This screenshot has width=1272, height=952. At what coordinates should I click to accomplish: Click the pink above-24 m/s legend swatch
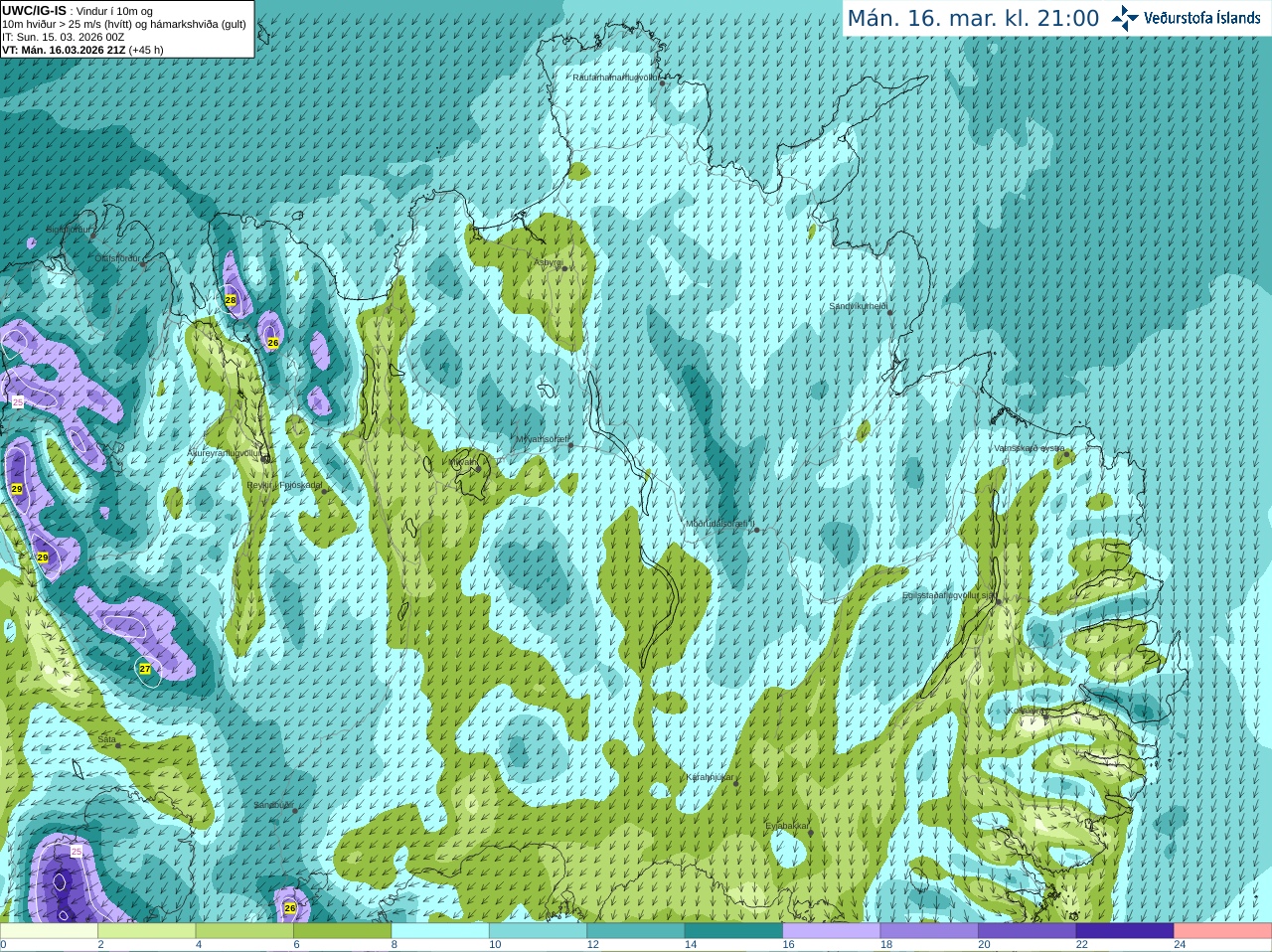(1223, 931)
